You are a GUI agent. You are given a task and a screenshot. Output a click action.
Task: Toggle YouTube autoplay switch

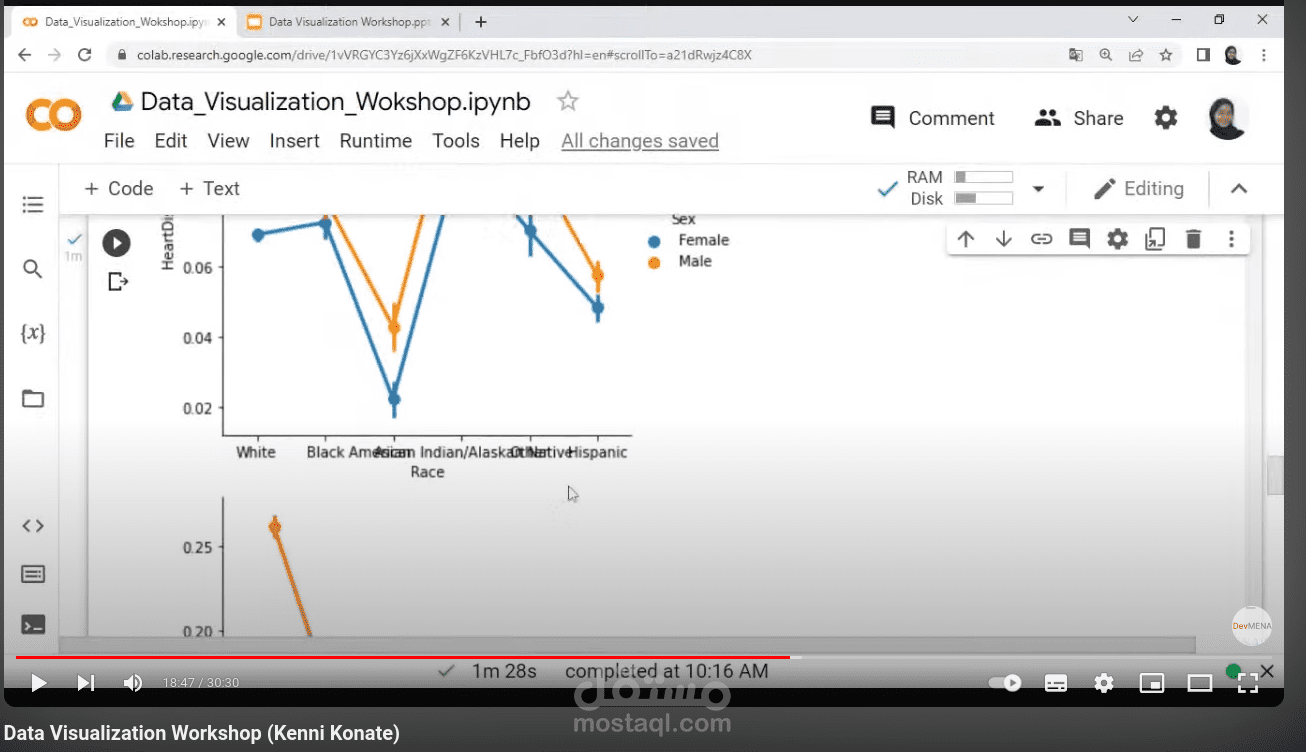pos(1005,683)
